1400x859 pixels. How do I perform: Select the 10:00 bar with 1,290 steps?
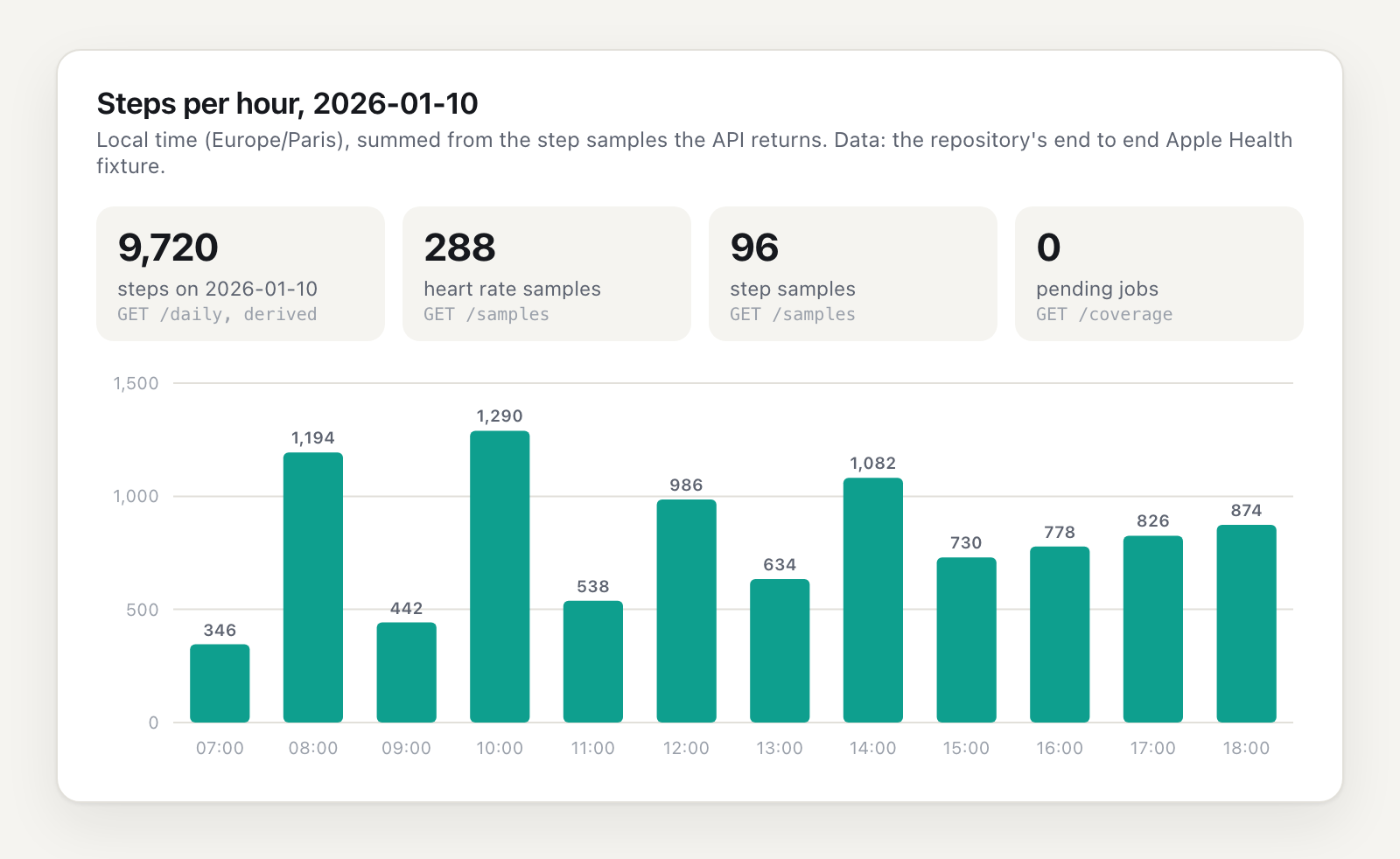500,576
